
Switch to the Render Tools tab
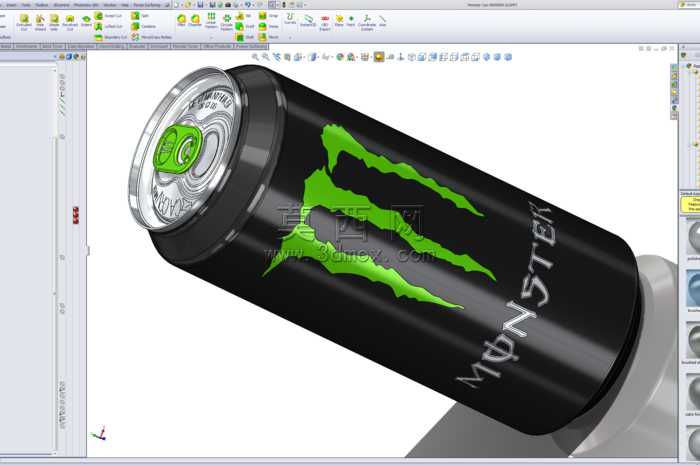186,46
